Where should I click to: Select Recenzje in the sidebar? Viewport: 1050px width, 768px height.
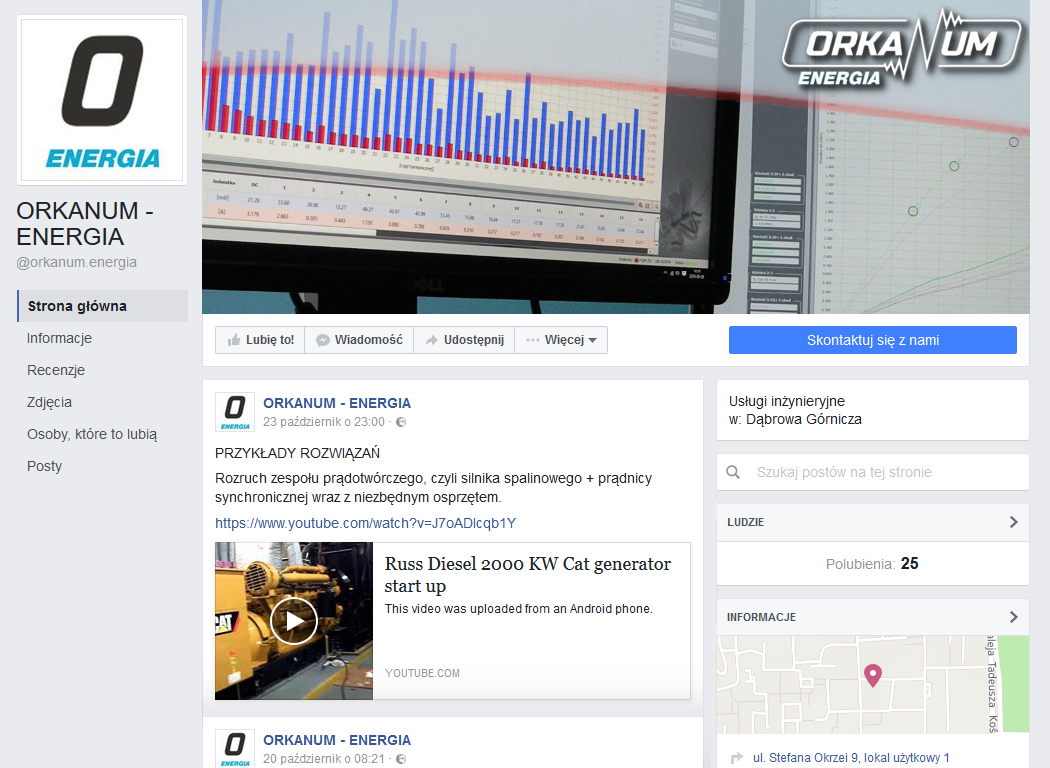[56, 370]
